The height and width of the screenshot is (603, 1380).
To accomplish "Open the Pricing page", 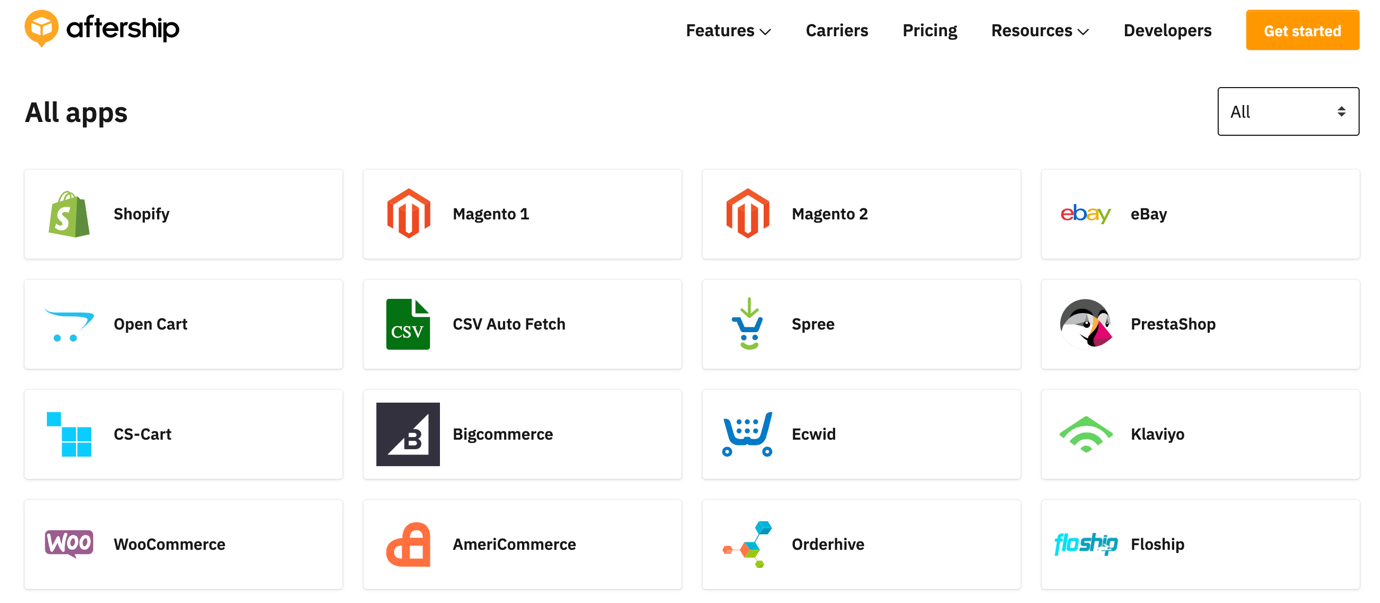I will coord(929,31).
